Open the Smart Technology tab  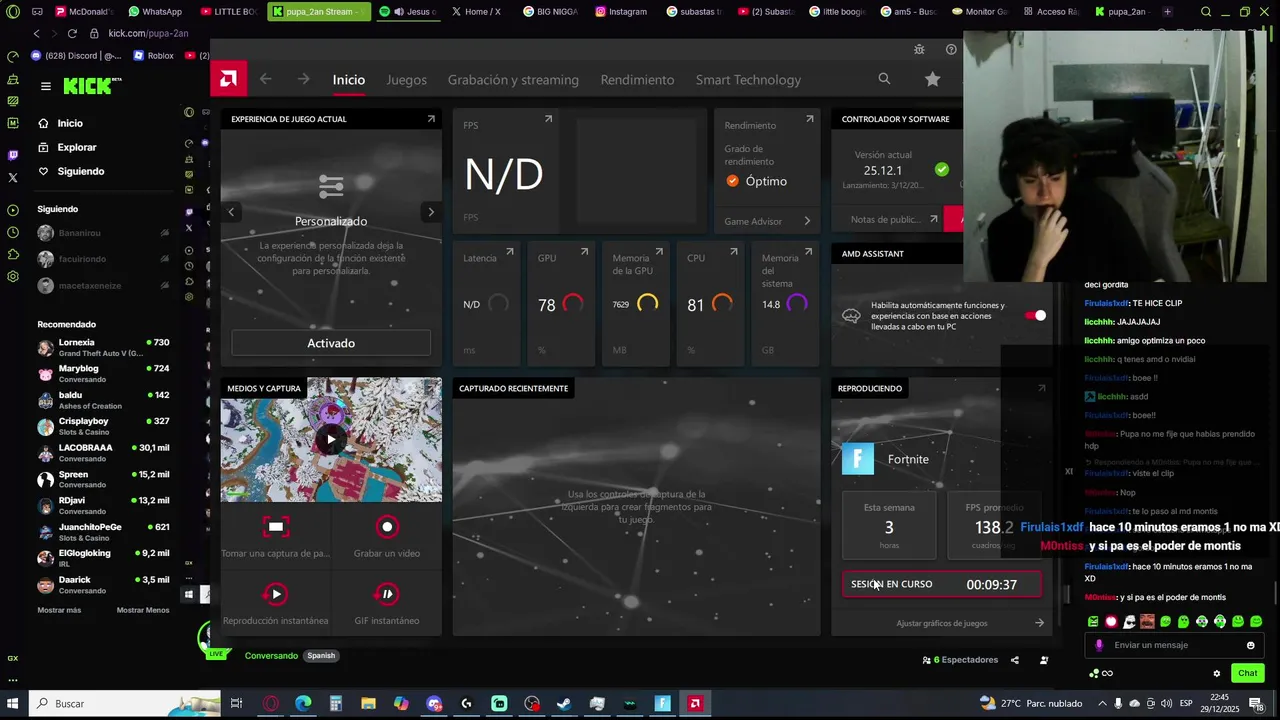[748, 79]
